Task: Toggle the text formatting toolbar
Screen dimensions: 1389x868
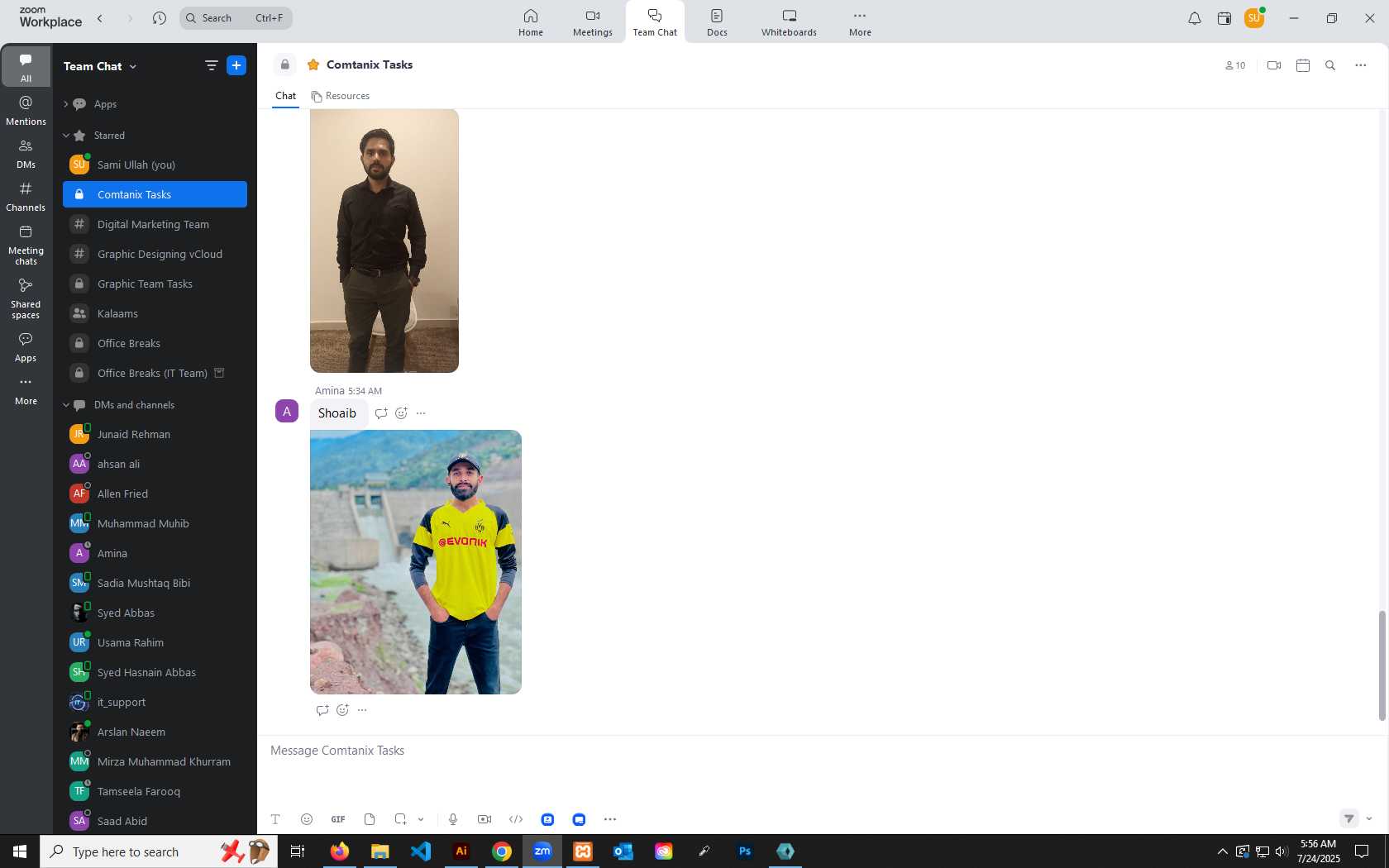Action: [275, 819]
